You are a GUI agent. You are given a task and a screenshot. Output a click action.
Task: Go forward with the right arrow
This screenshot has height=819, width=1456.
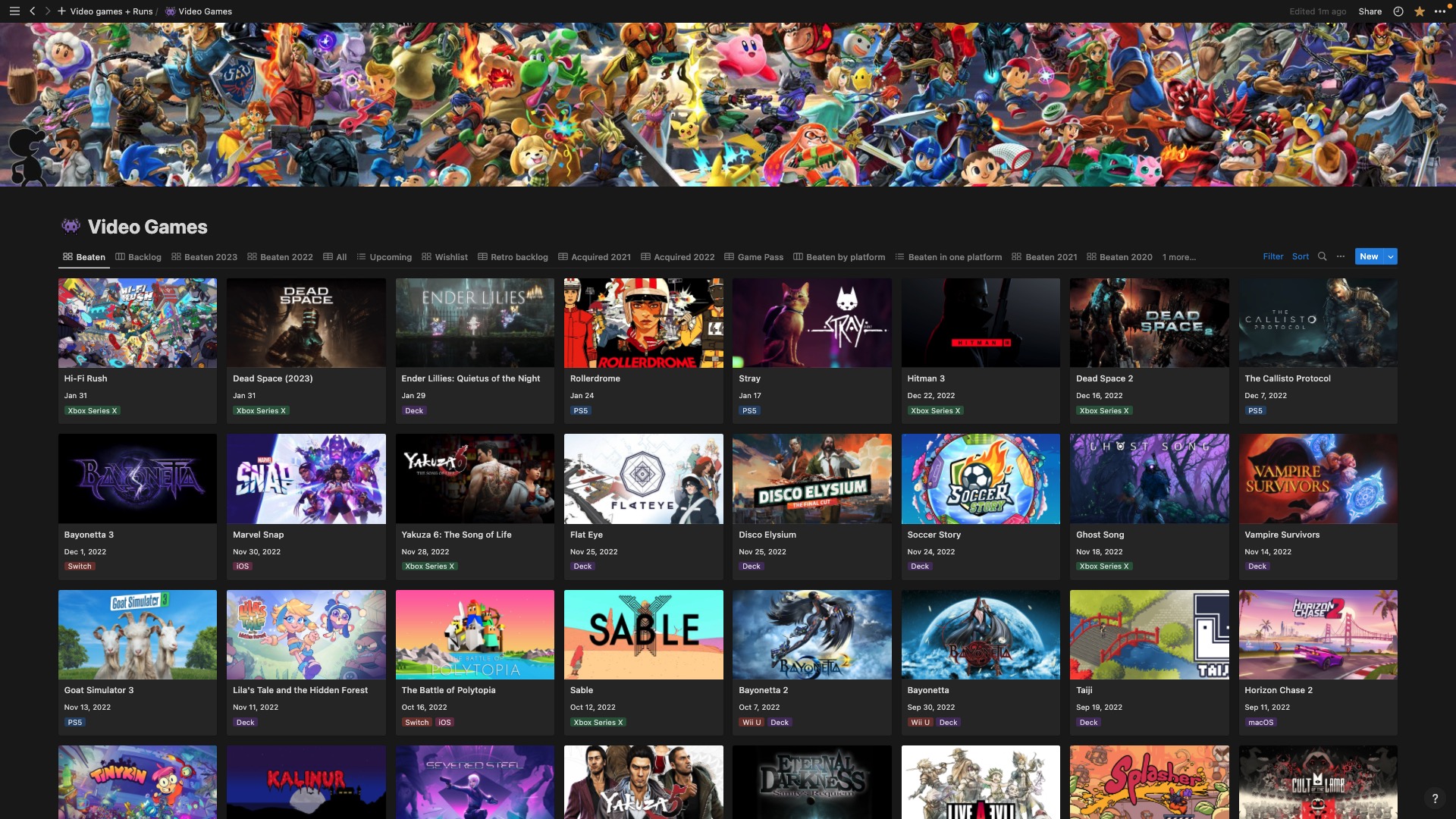click(x=48, y=11)
